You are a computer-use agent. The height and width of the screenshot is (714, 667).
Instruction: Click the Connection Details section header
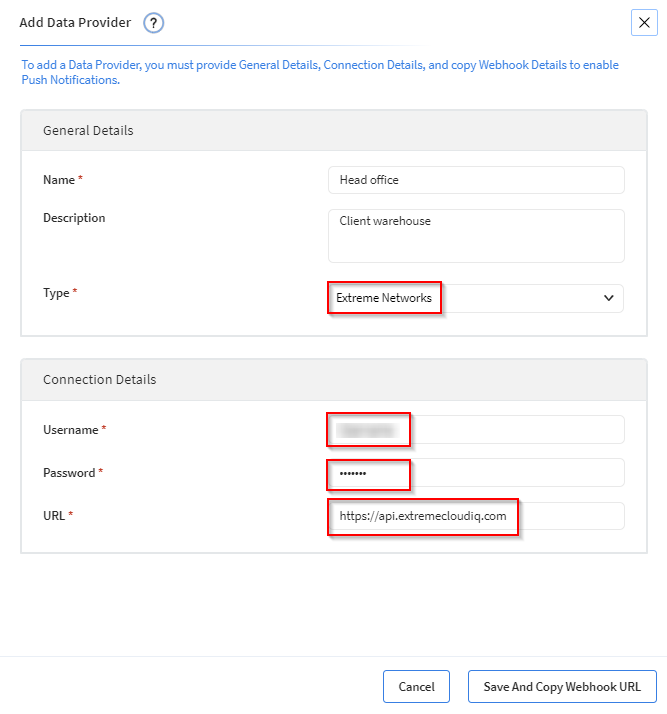(x=334, y=380)
